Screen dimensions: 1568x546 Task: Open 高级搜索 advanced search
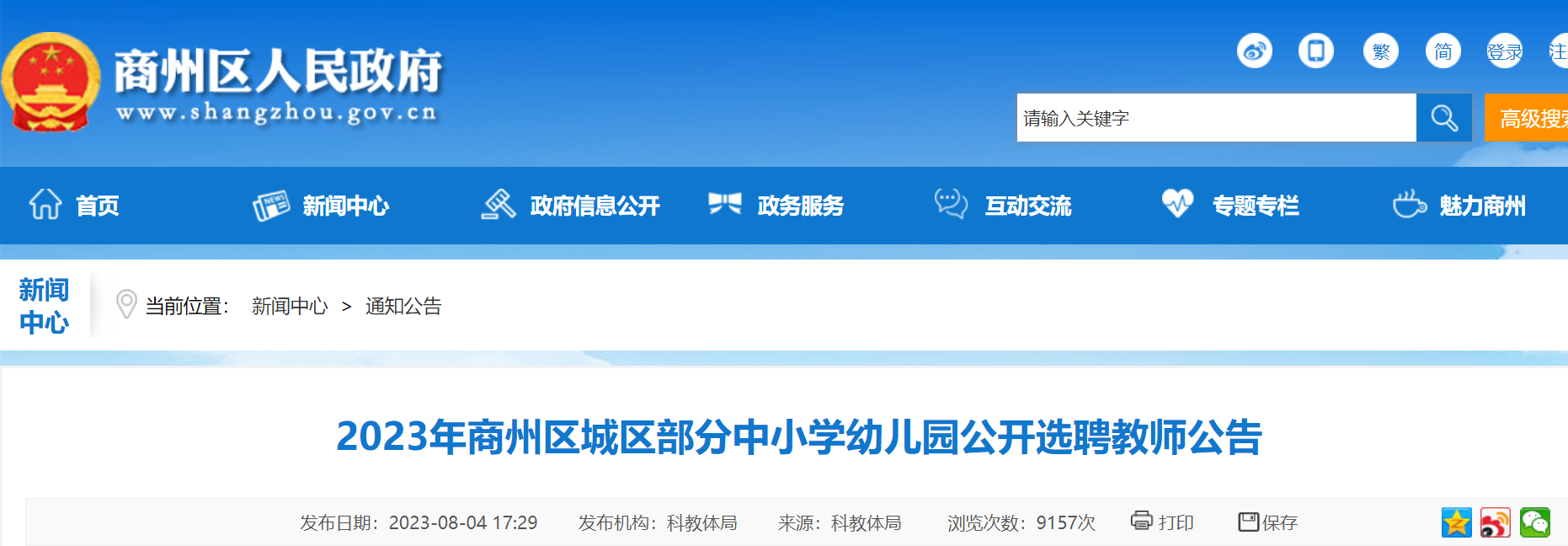coord(1527,118)
